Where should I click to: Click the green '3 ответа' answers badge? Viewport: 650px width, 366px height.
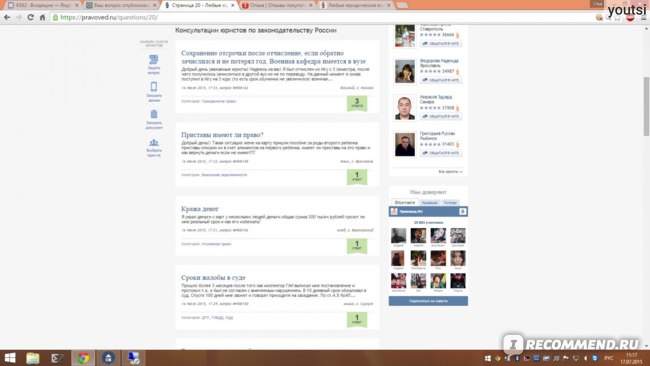click(x=357, y=103)
